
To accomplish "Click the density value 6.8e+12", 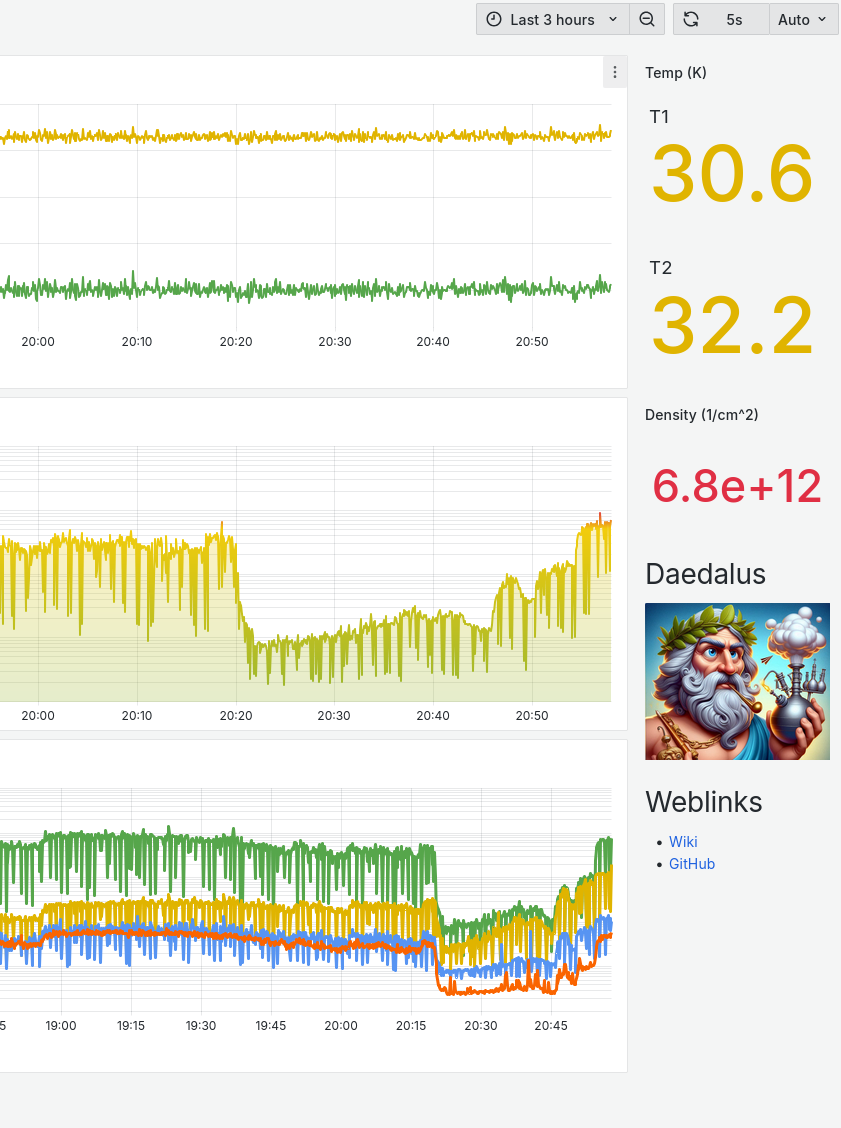I will pyautogui.click(x=737, y=486).
